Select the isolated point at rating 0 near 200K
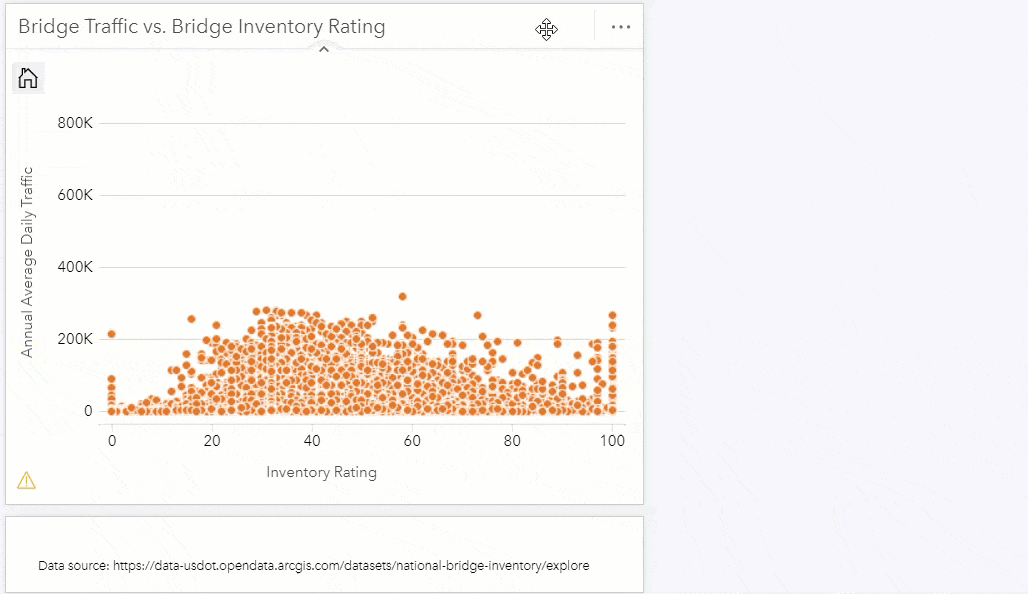Viewport: 1028px width, 594px height. point(112,334)
